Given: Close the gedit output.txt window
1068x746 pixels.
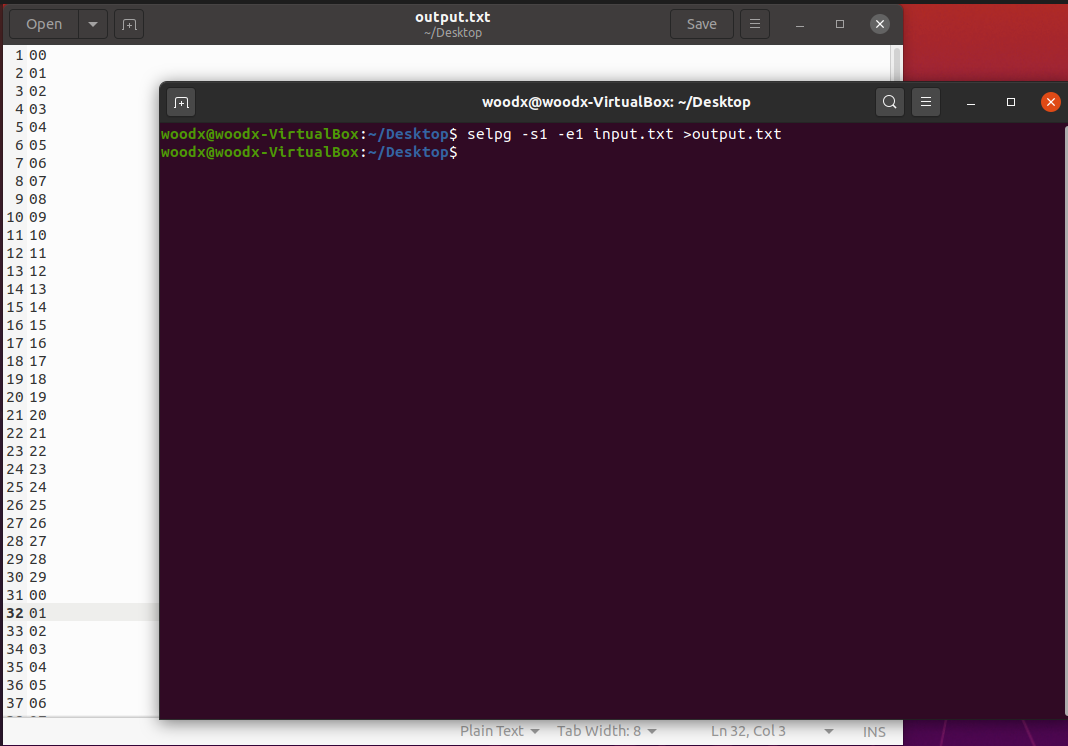Looking at the screenshot, I should pyautogui.click(x=880, y=25).
